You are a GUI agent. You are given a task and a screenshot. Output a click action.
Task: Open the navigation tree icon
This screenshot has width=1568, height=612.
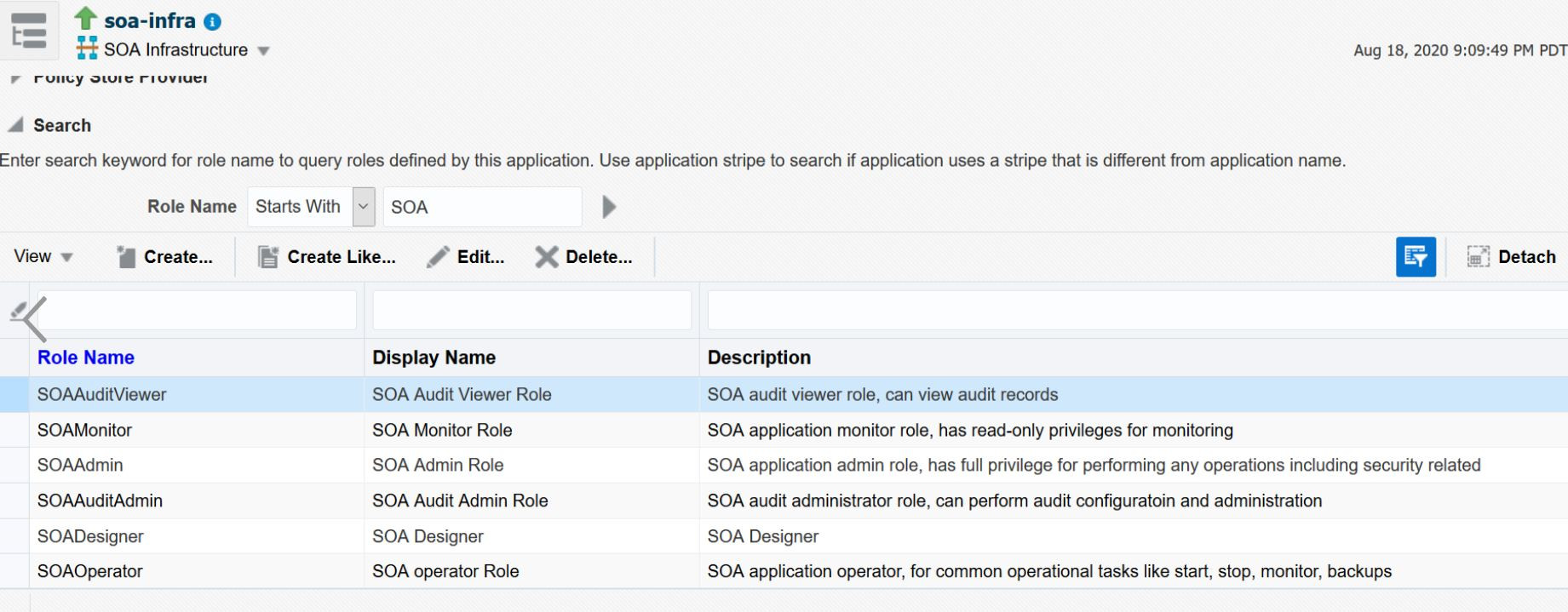pos(29,31)
